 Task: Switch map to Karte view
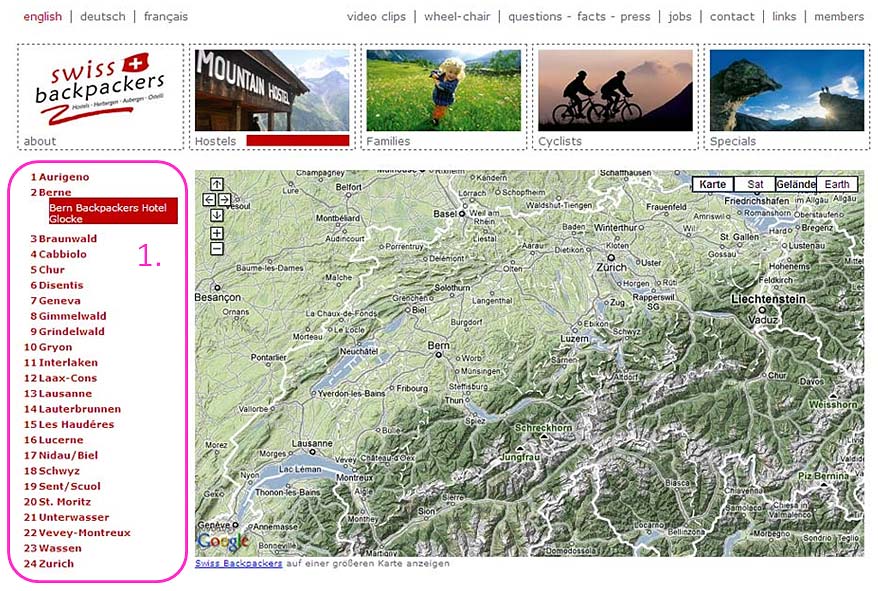[x=713, y=185]
